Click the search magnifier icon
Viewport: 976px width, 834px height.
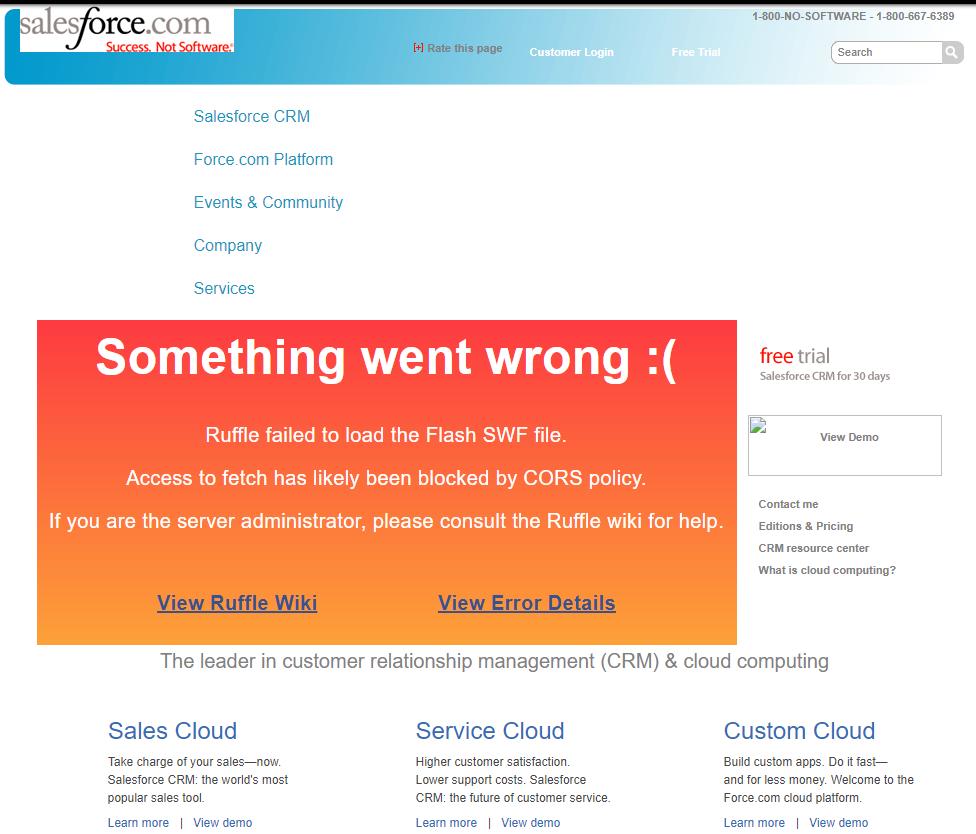pyautogui.click(x=951, y=52)
